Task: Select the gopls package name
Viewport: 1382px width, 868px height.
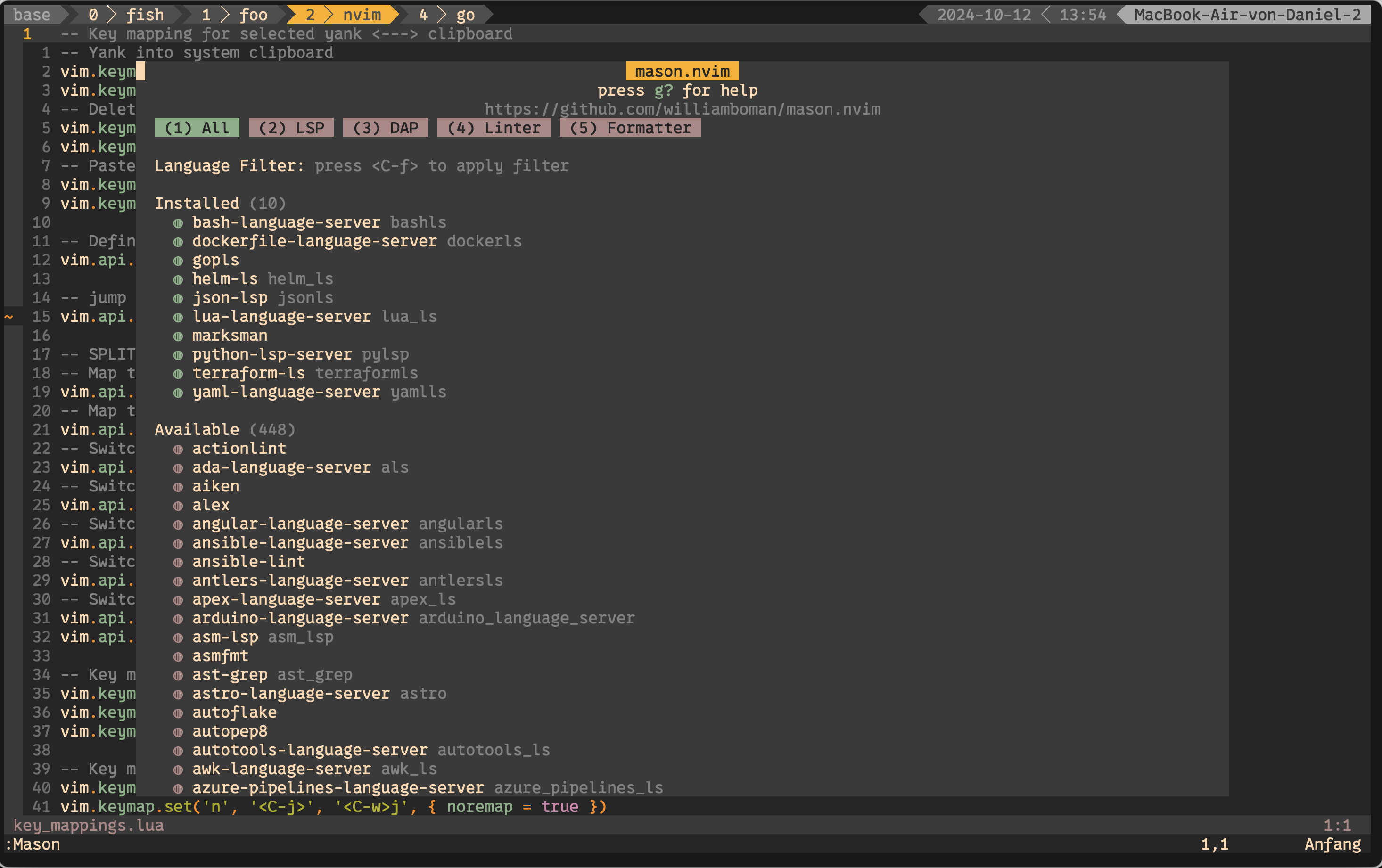Action: click(x=215, y=260)
